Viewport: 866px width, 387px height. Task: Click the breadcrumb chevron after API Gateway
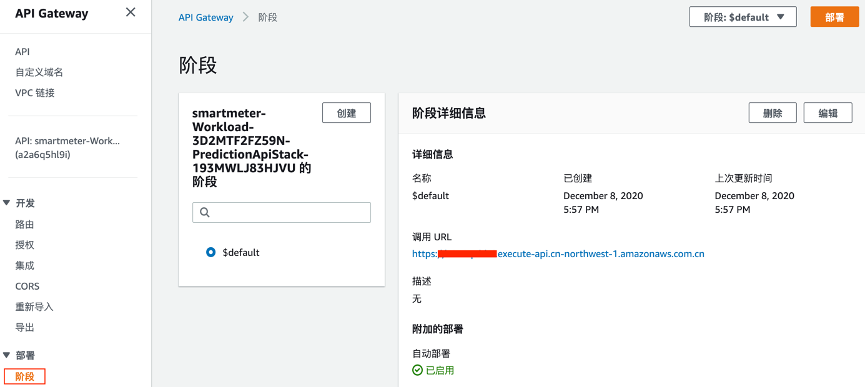point(246,18)
